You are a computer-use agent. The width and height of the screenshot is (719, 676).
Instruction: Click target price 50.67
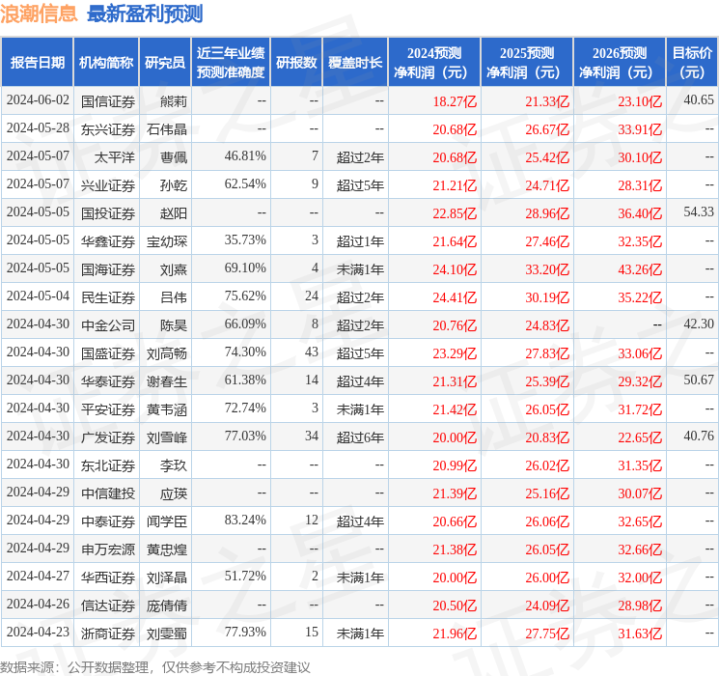698,380
